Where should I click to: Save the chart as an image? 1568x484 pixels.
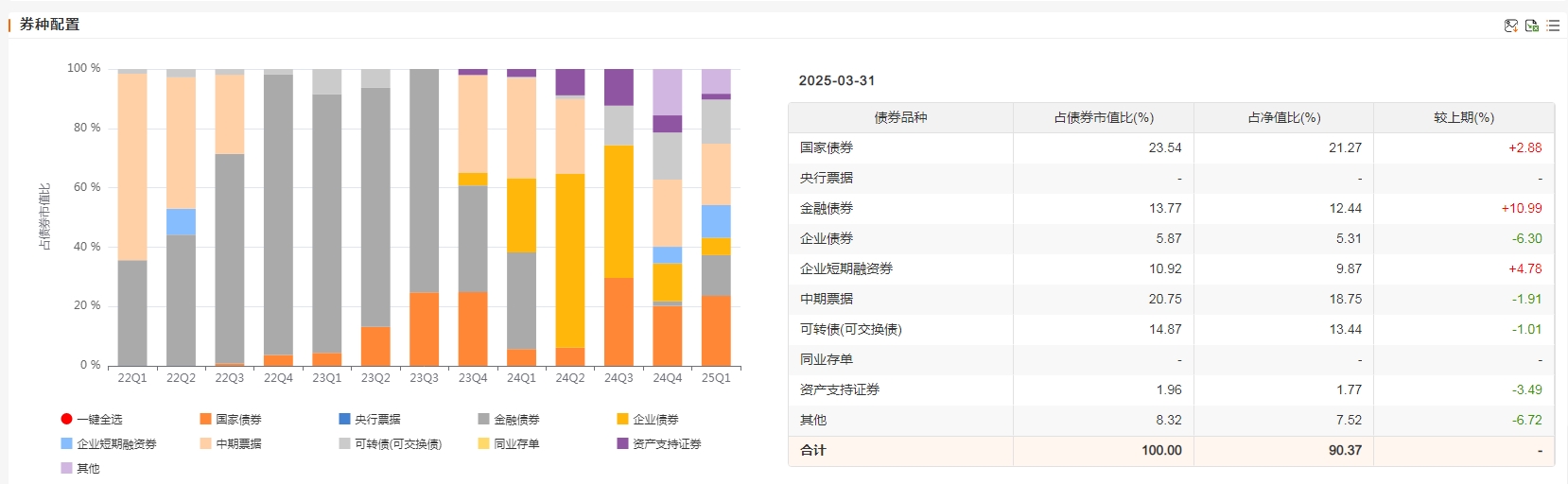click(1511, 26)
